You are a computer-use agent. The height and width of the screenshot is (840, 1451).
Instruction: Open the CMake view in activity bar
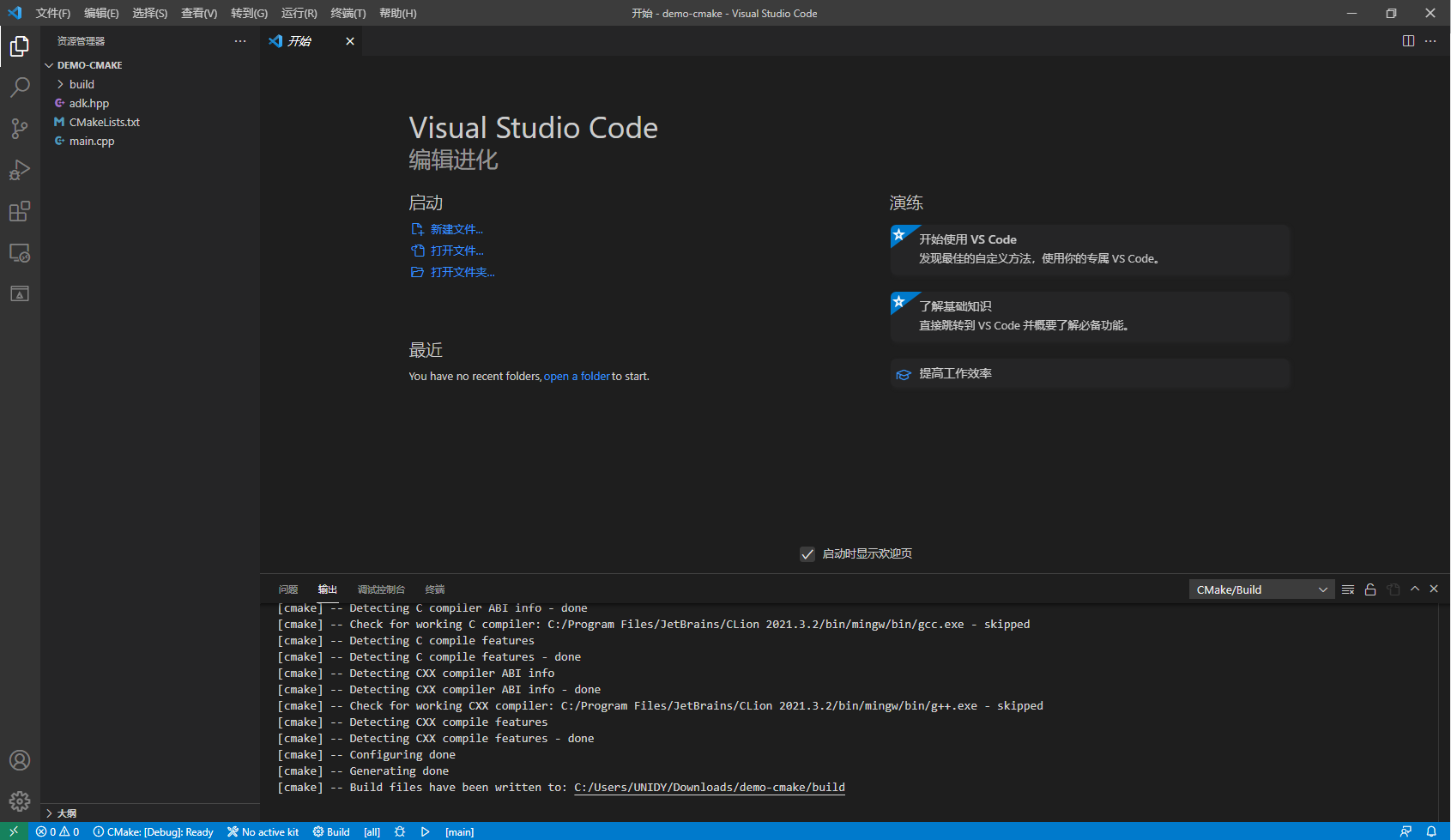(x=20, y=293)
